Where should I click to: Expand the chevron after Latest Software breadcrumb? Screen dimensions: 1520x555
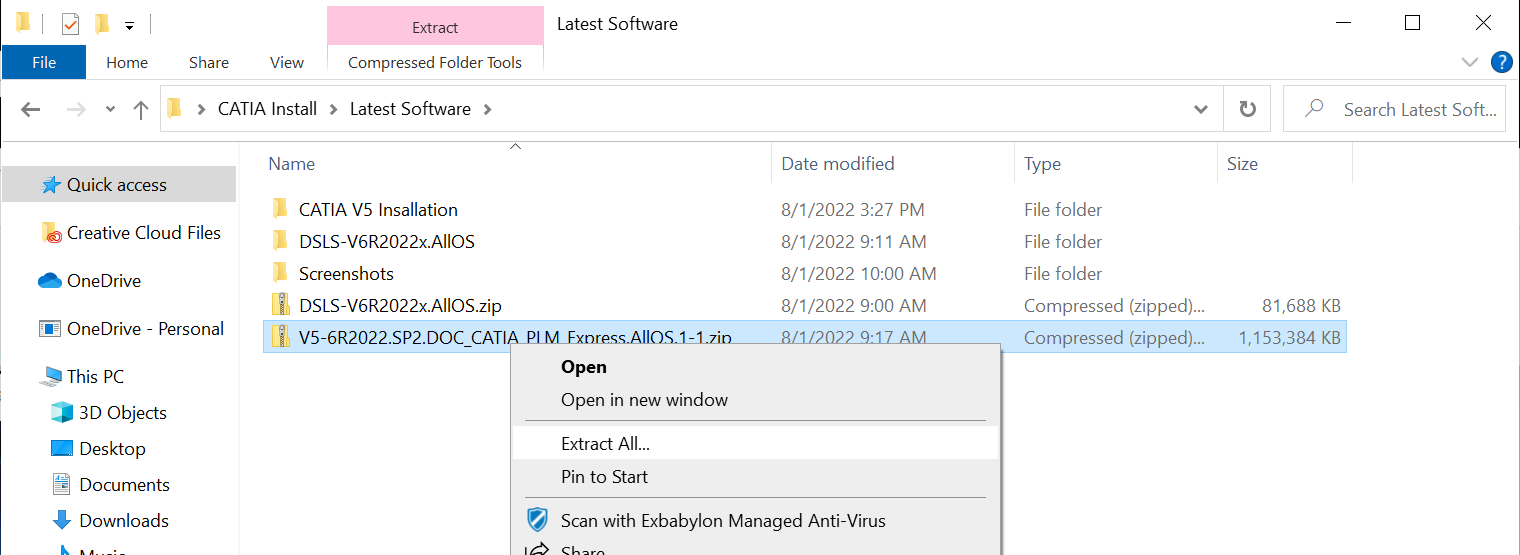(x=488, y=109)
